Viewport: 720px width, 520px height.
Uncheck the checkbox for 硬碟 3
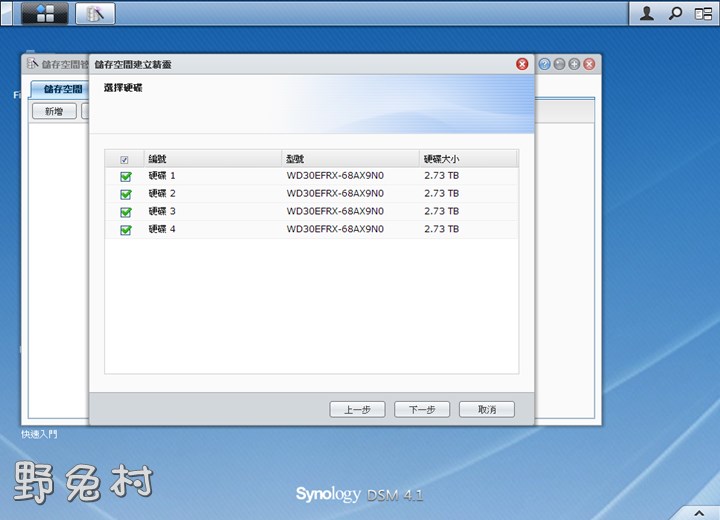(x=125, y=212)
